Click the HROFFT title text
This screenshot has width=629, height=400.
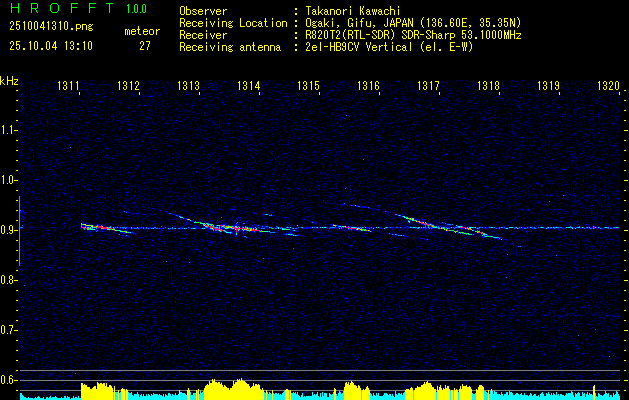click(62, 8)
